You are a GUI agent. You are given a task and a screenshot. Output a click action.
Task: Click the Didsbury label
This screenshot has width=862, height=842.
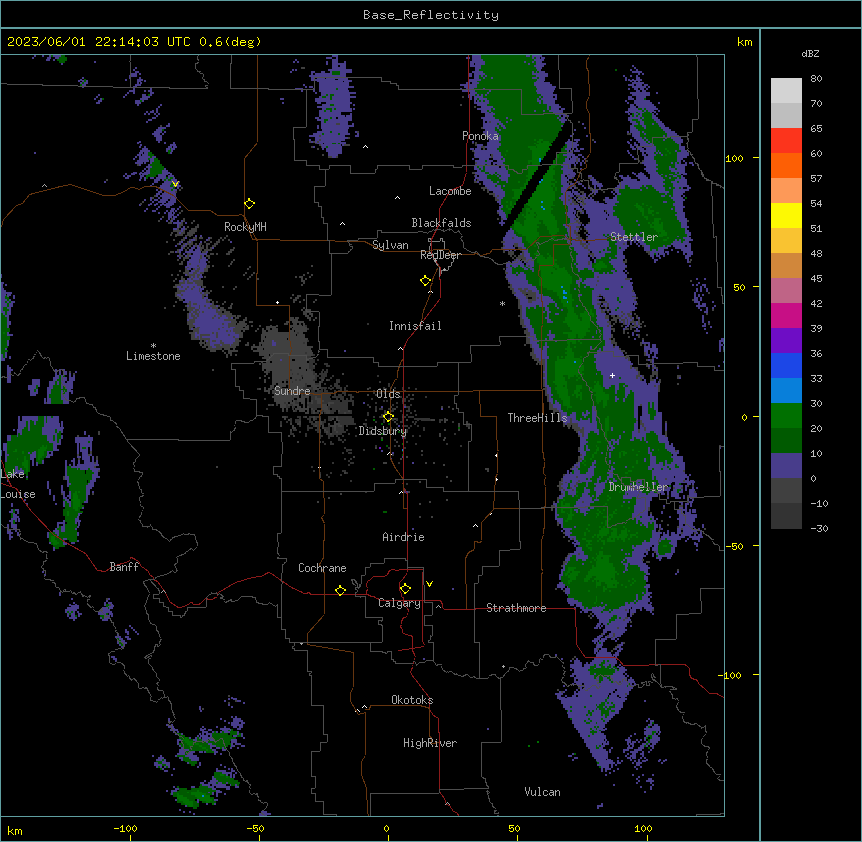click(x=383, y=431)
